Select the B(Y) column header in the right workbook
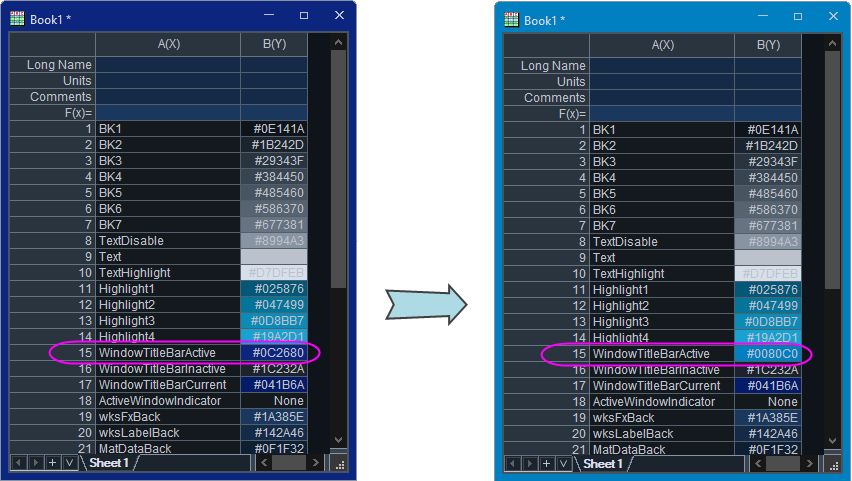Viewport: 852px width, 481px height. tap(768, 45)
